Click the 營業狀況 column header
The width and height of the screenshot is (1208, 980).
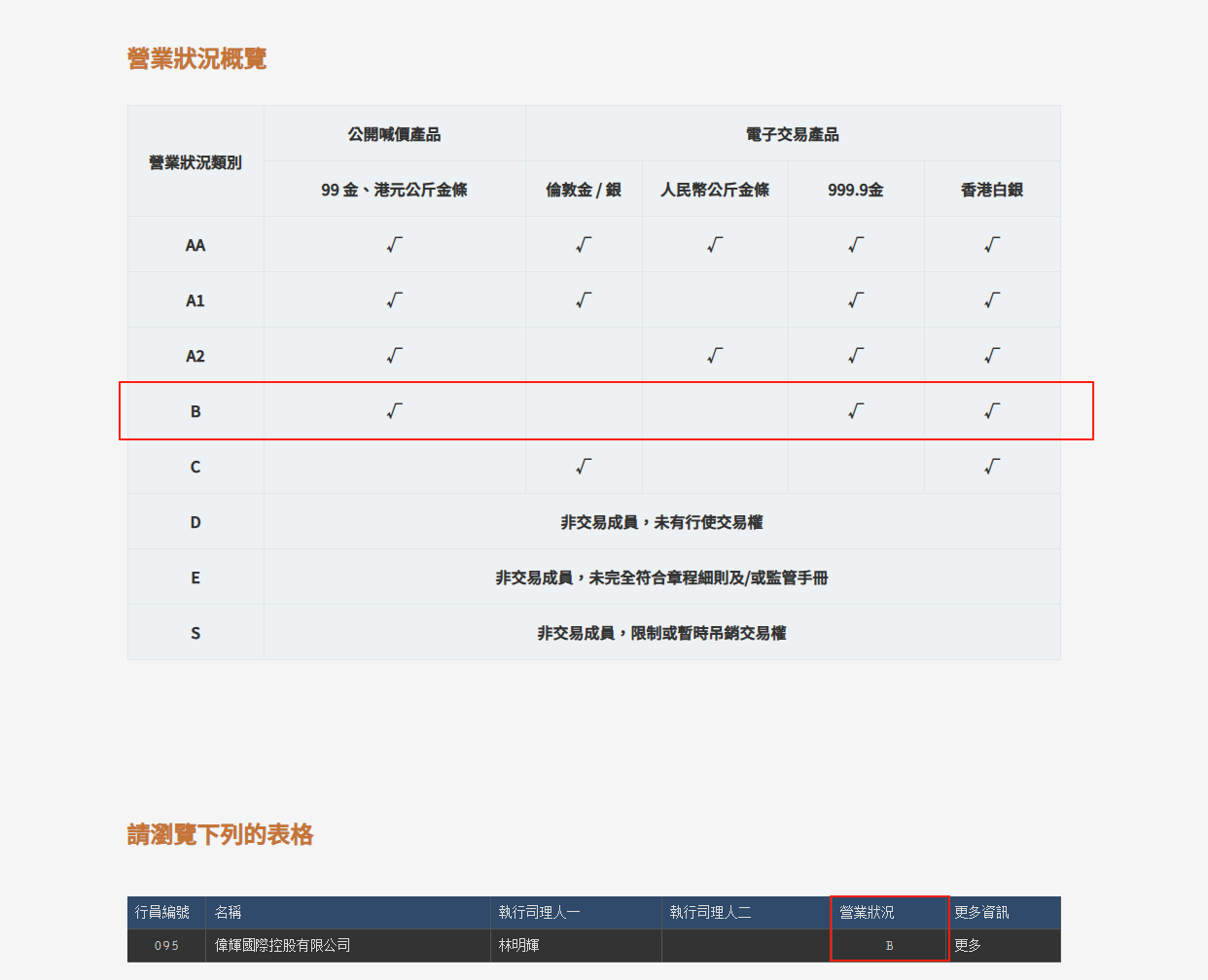[x=867, y=912]
